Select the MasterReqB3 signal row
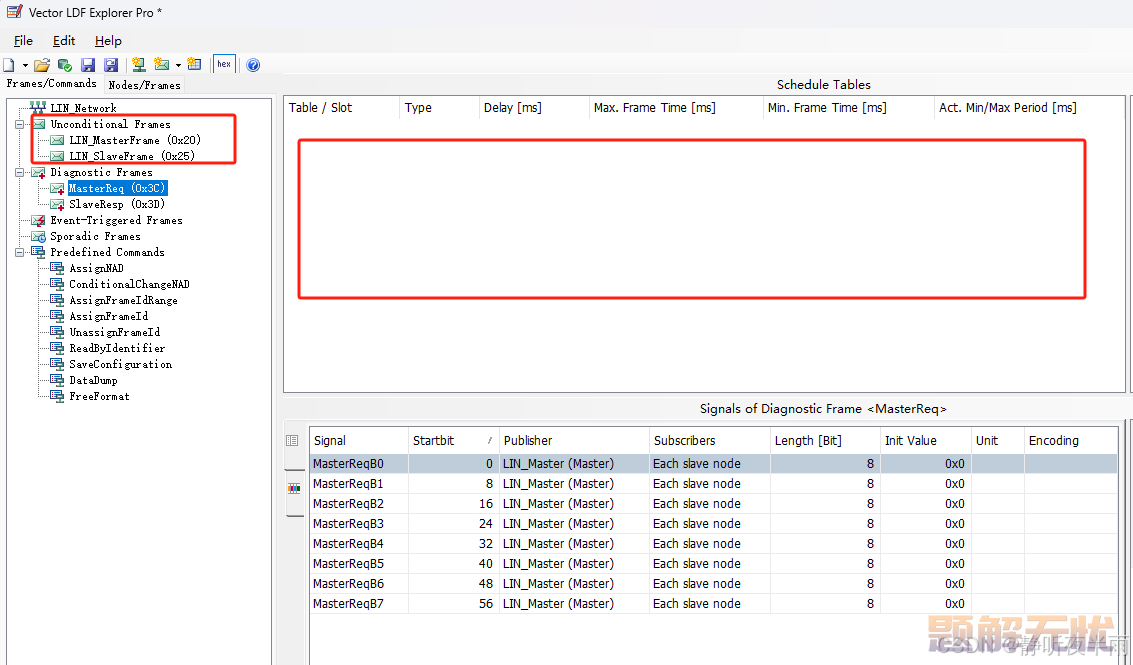The image size is (1133, 665). pyautogui.click(x=713, y=523)
